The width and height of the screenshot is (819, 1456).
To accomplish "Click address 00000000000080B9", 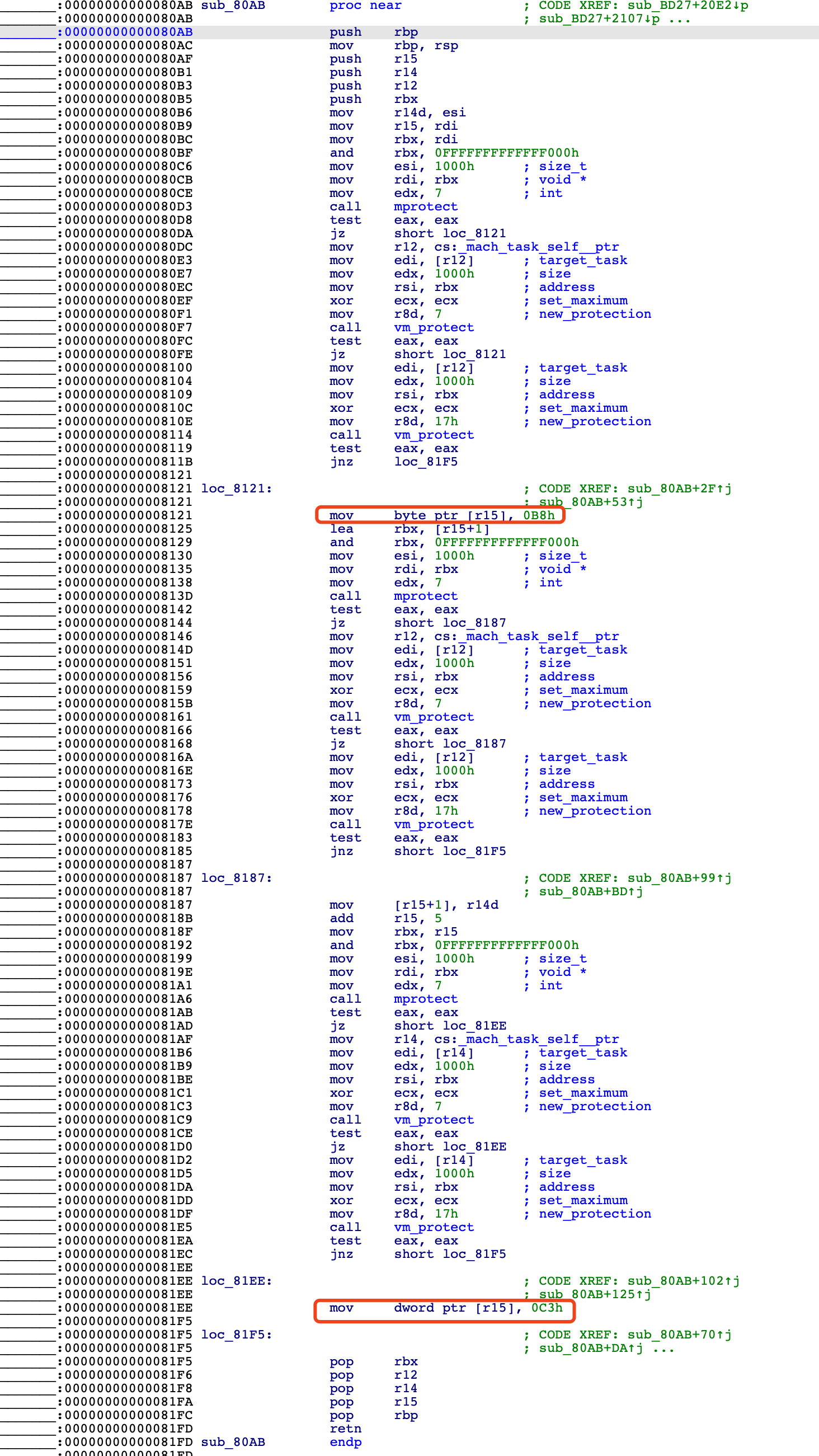I will (x=128, y=126).
